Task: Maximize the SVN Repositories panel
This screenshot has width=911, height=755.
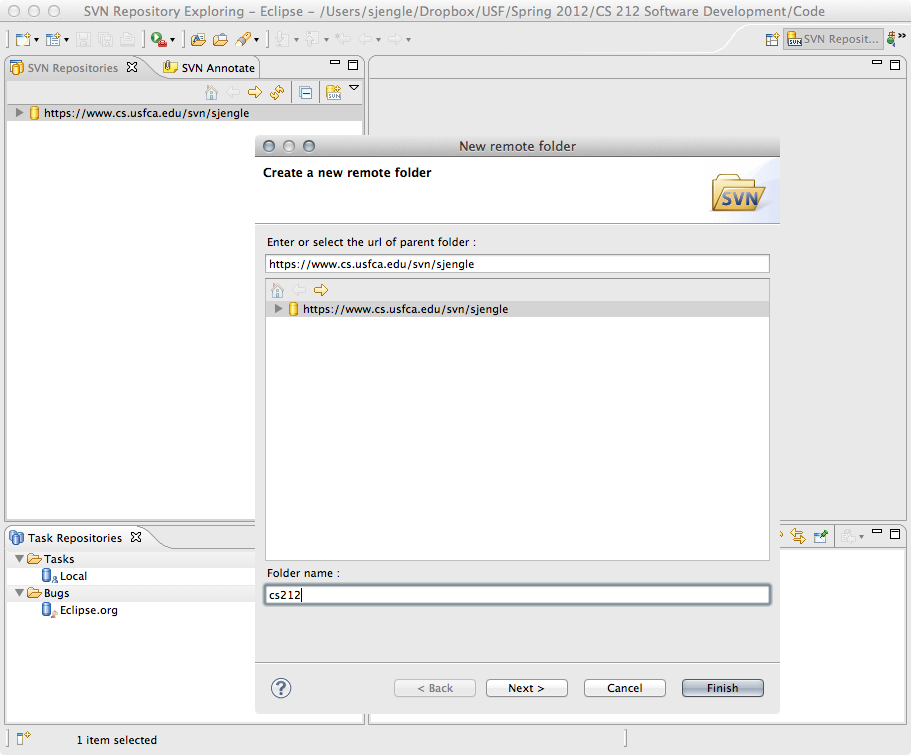Action: tap(353, 65)
